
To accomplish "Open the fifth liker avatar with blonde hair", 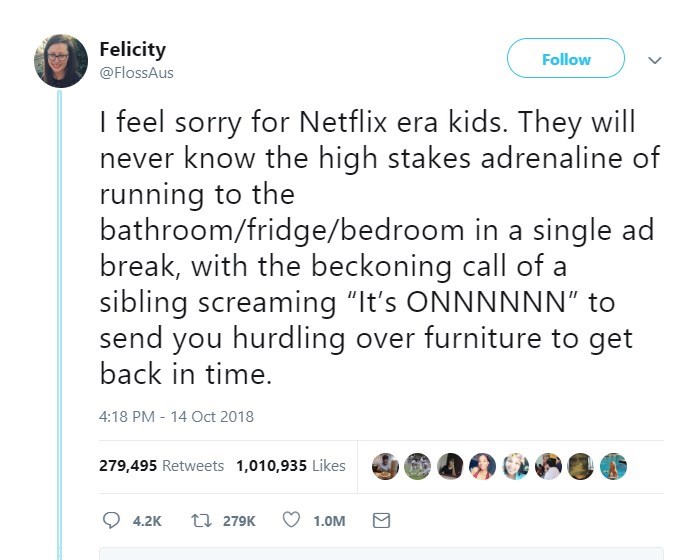I will [x=515, y=466].
